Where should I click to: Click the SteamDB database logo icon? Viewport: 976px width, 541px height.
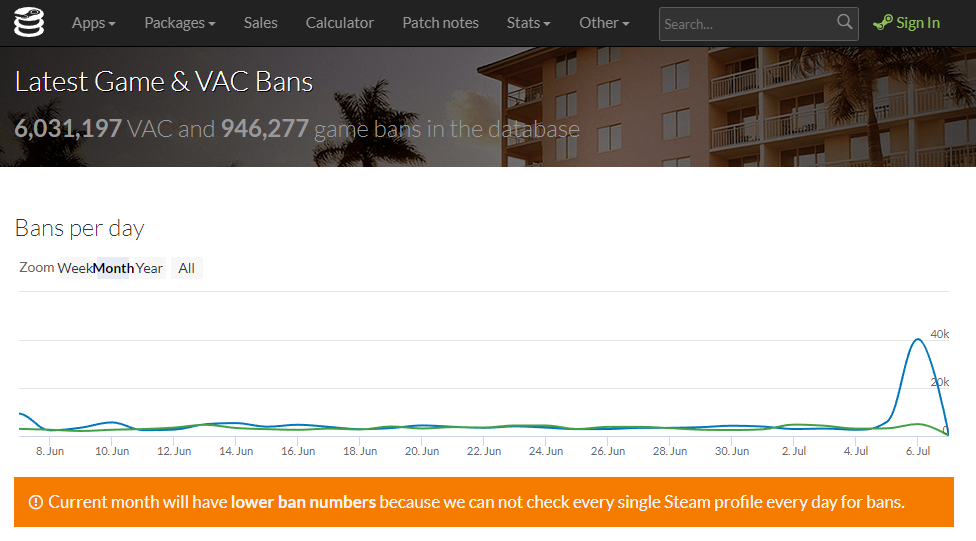tap(29, 22)
